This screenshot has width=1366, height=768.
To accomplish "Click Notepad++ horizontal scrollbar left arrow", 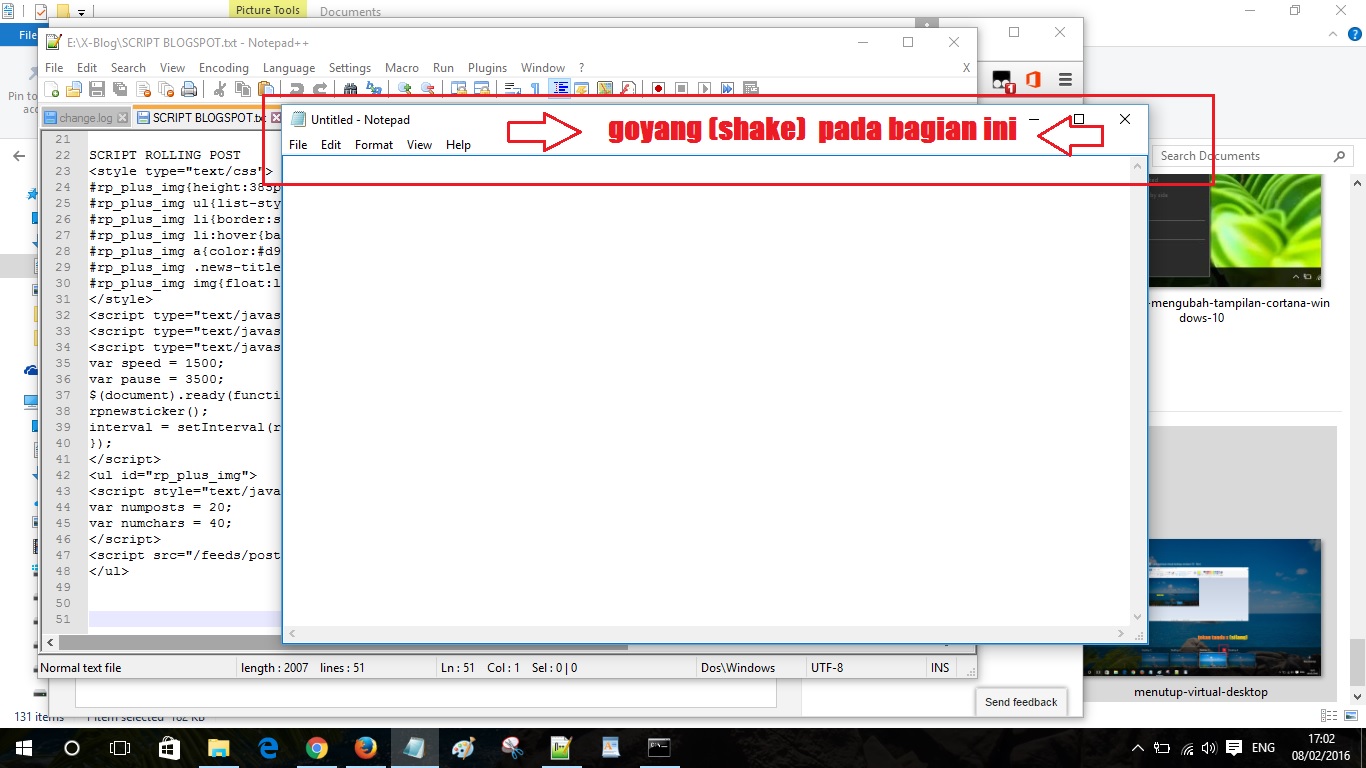I will pyautogui.click(x=49, y=644).
